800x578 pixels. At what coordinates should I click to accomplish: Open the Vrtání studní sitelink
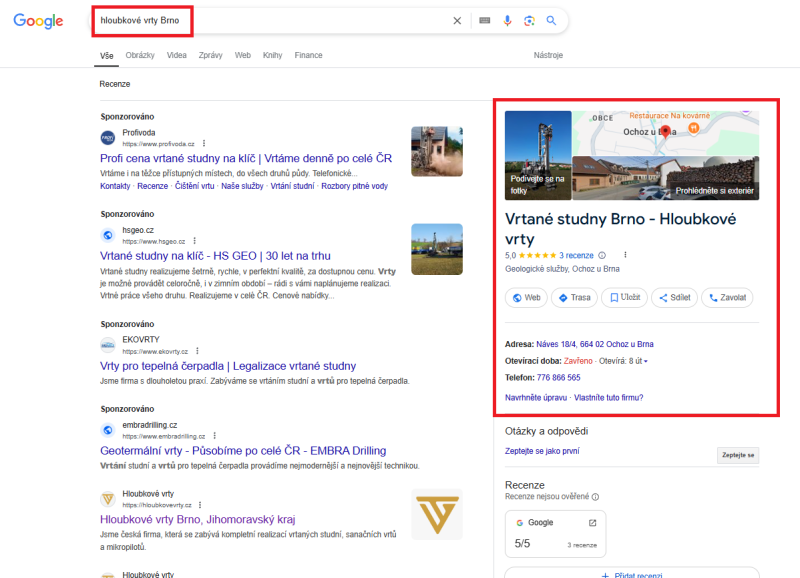click(x=292, y=186)
